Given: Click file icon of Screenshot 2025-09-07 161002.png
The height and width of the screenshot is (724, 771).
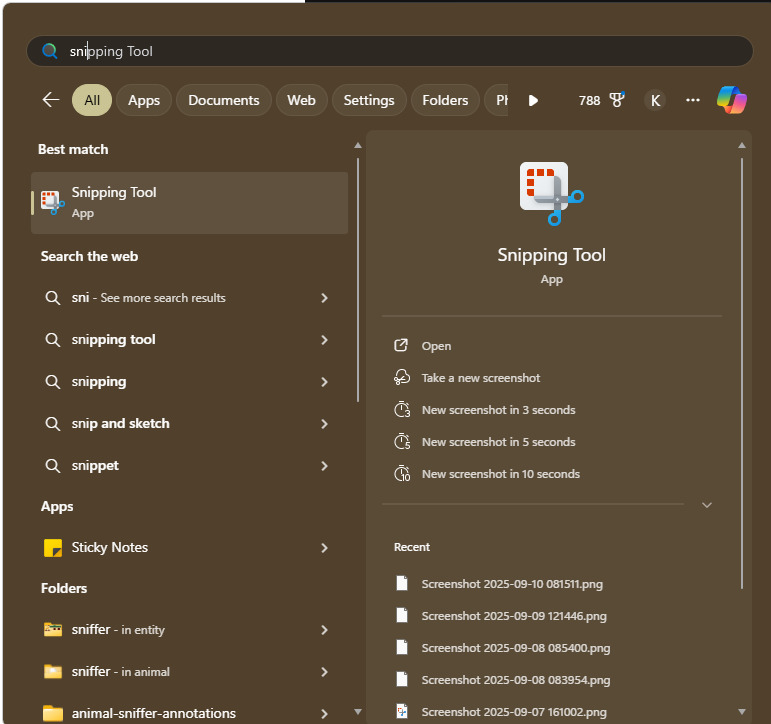Looking at the screenshot, I should tap(402, 711).
